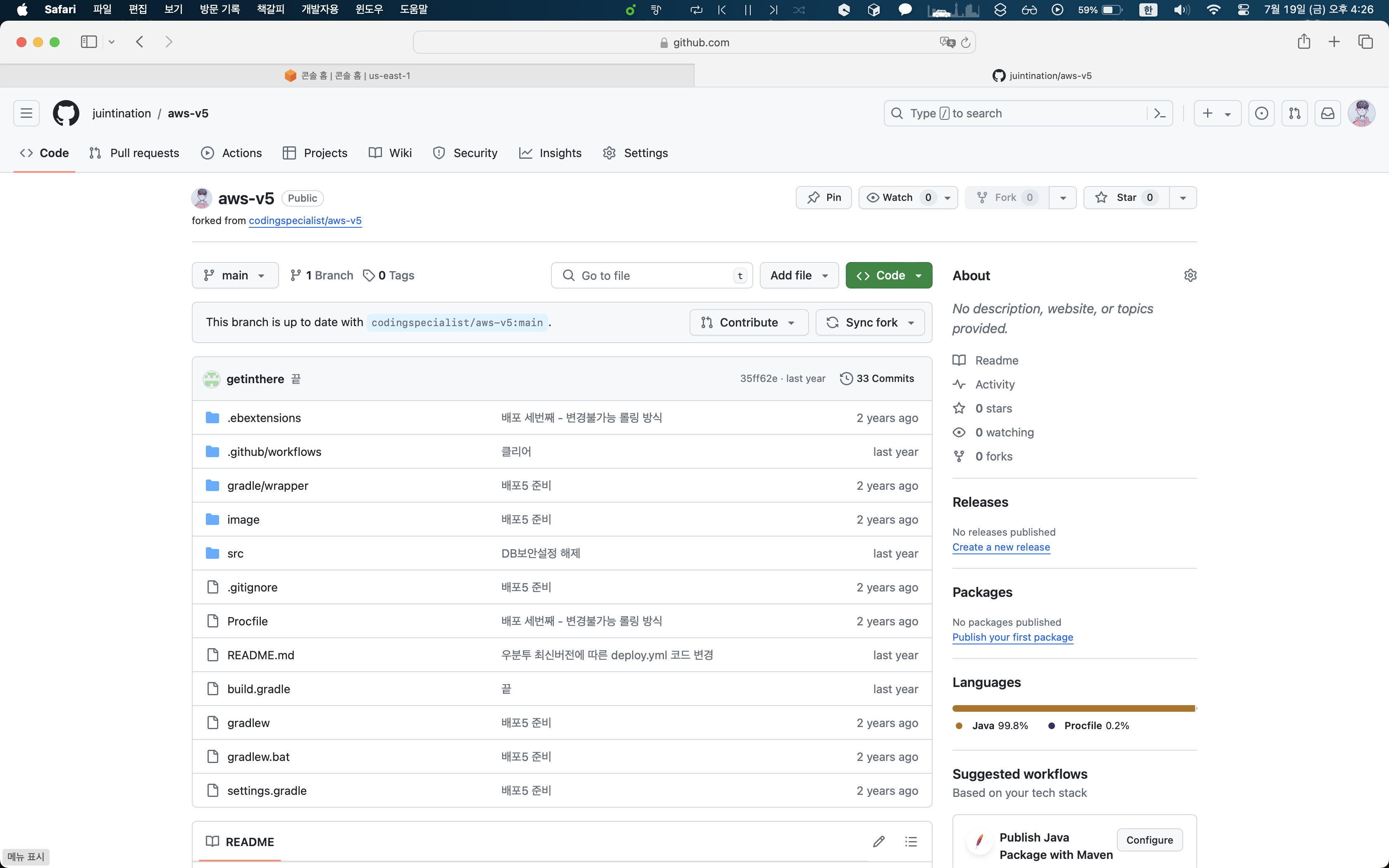1389x868 pixels.
Task: Open README outline list icon
Action: (x=911, y=842)
